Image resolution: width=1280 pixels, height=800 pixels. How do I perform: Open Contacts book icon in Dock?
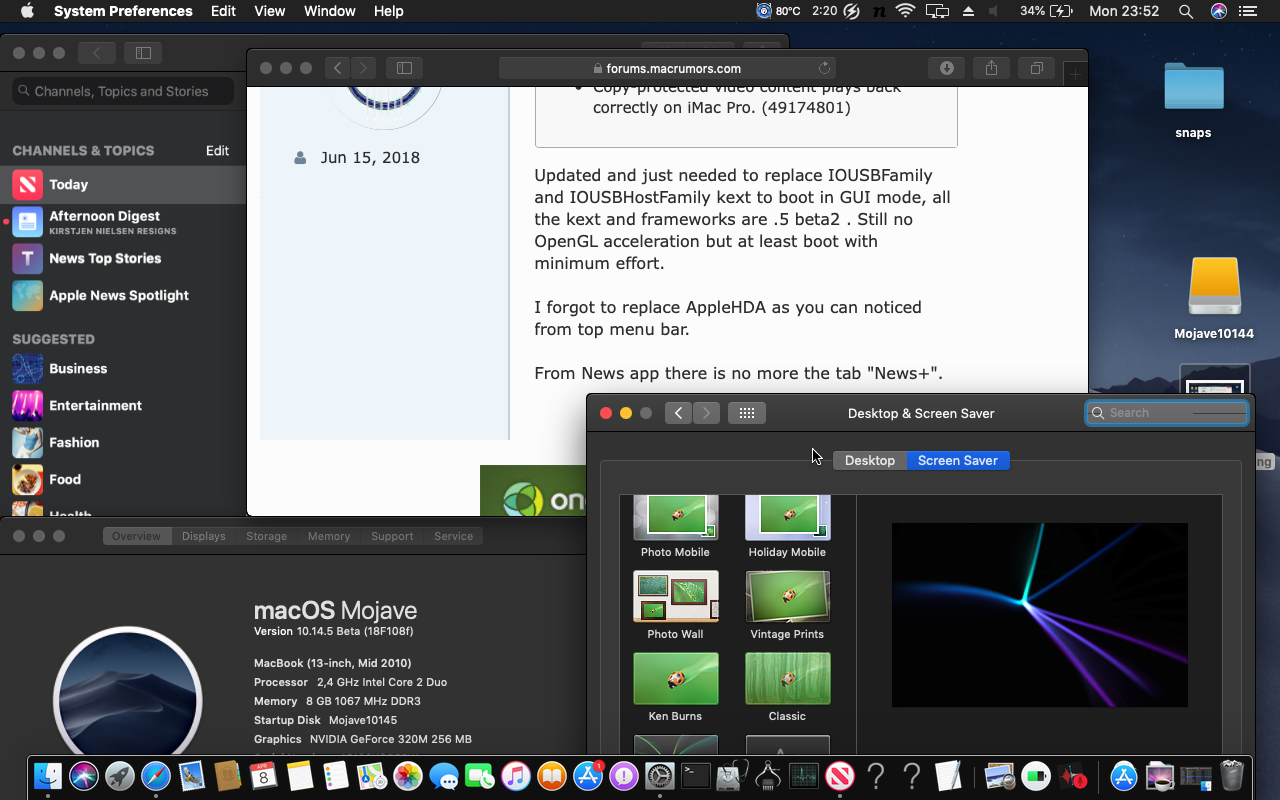(x=228, y=776)
